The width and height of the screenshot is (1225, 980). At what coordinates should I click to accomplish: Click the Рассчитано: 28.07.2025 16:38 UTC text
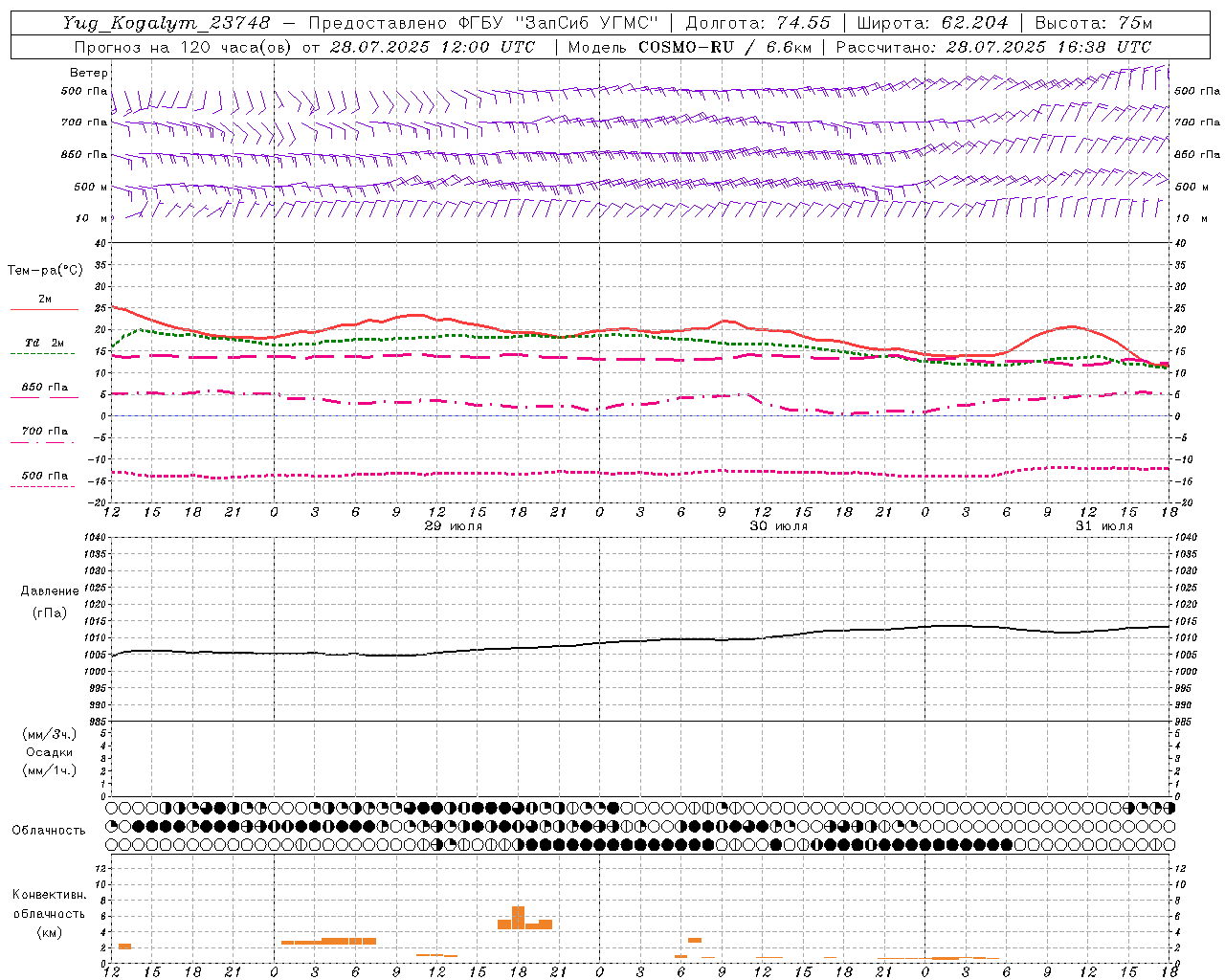click(x=993, y=47)
